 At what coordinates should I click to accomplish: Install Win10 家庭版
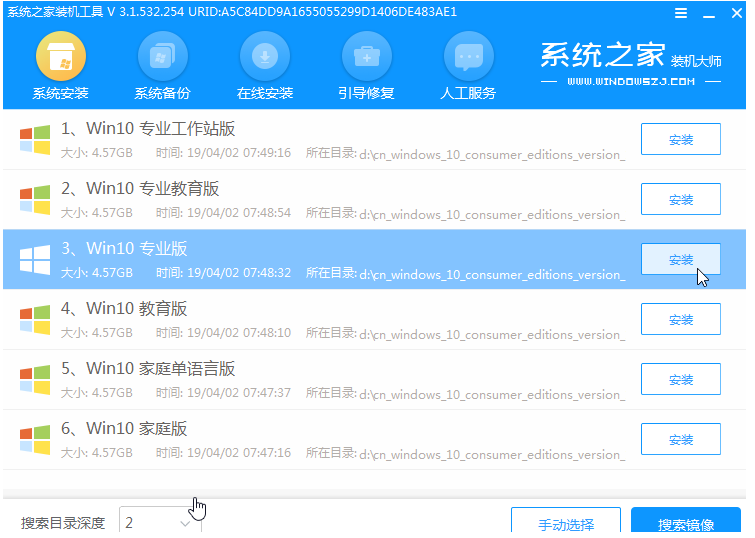coord(680,439)
